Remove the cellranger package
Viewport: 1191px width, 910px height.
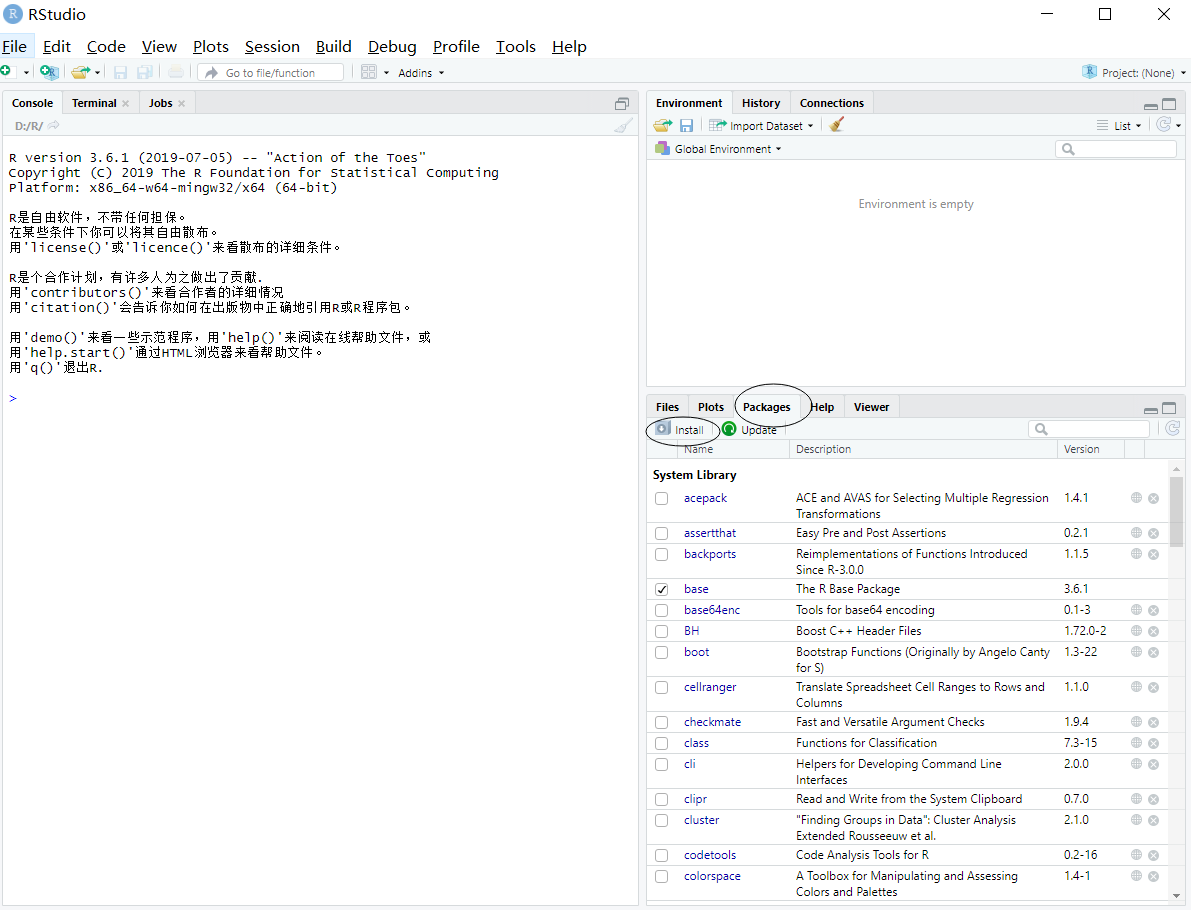[1153, 687]
